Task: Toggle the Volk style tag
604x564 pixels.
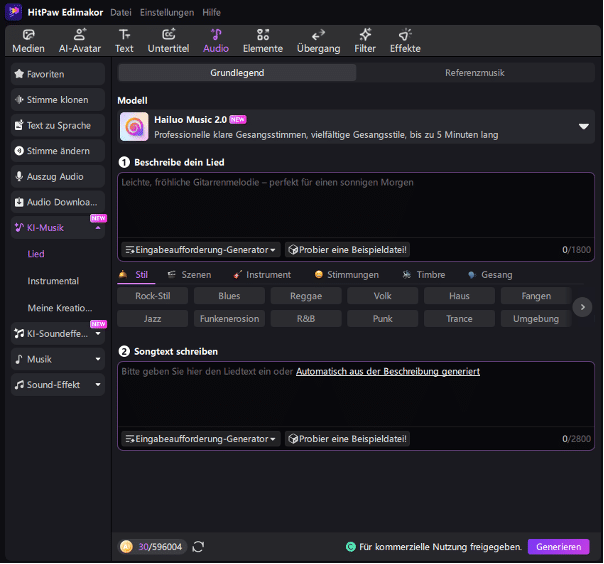Action: click(x=383, y=296)
